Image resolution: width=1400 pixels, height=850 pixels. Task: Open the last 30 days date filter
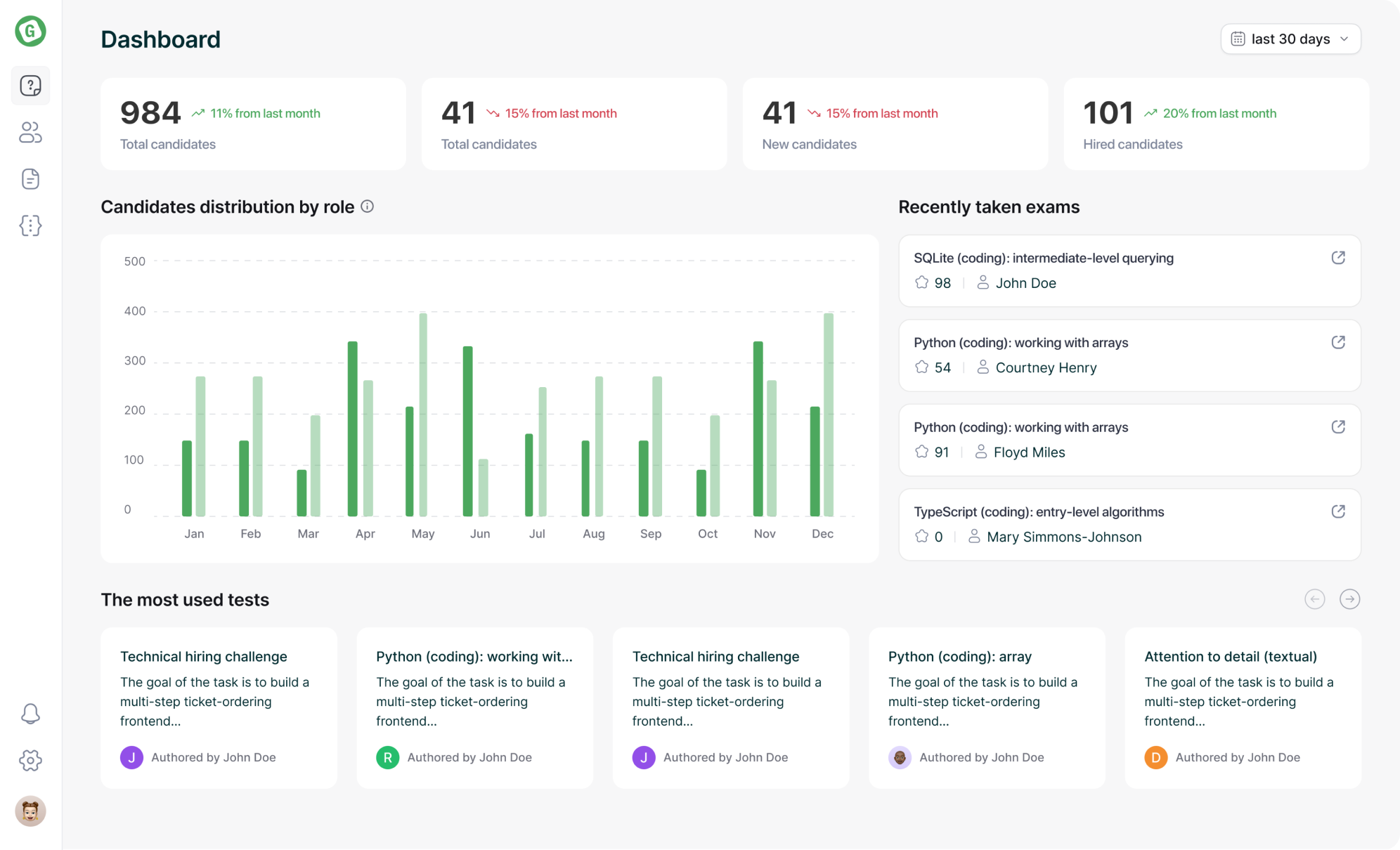click(x=1290, y=39)
